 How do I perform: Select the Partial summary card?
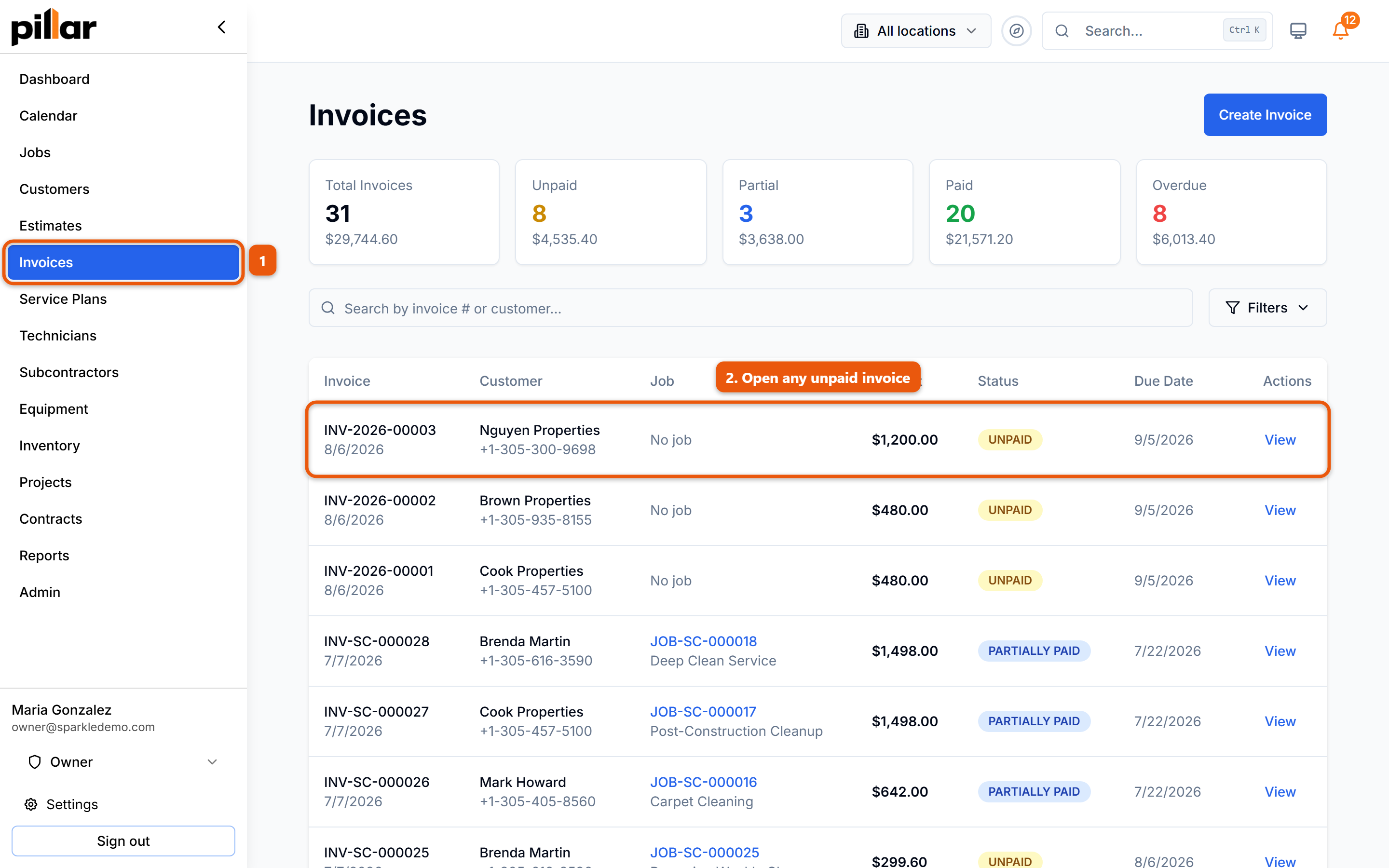817,212
